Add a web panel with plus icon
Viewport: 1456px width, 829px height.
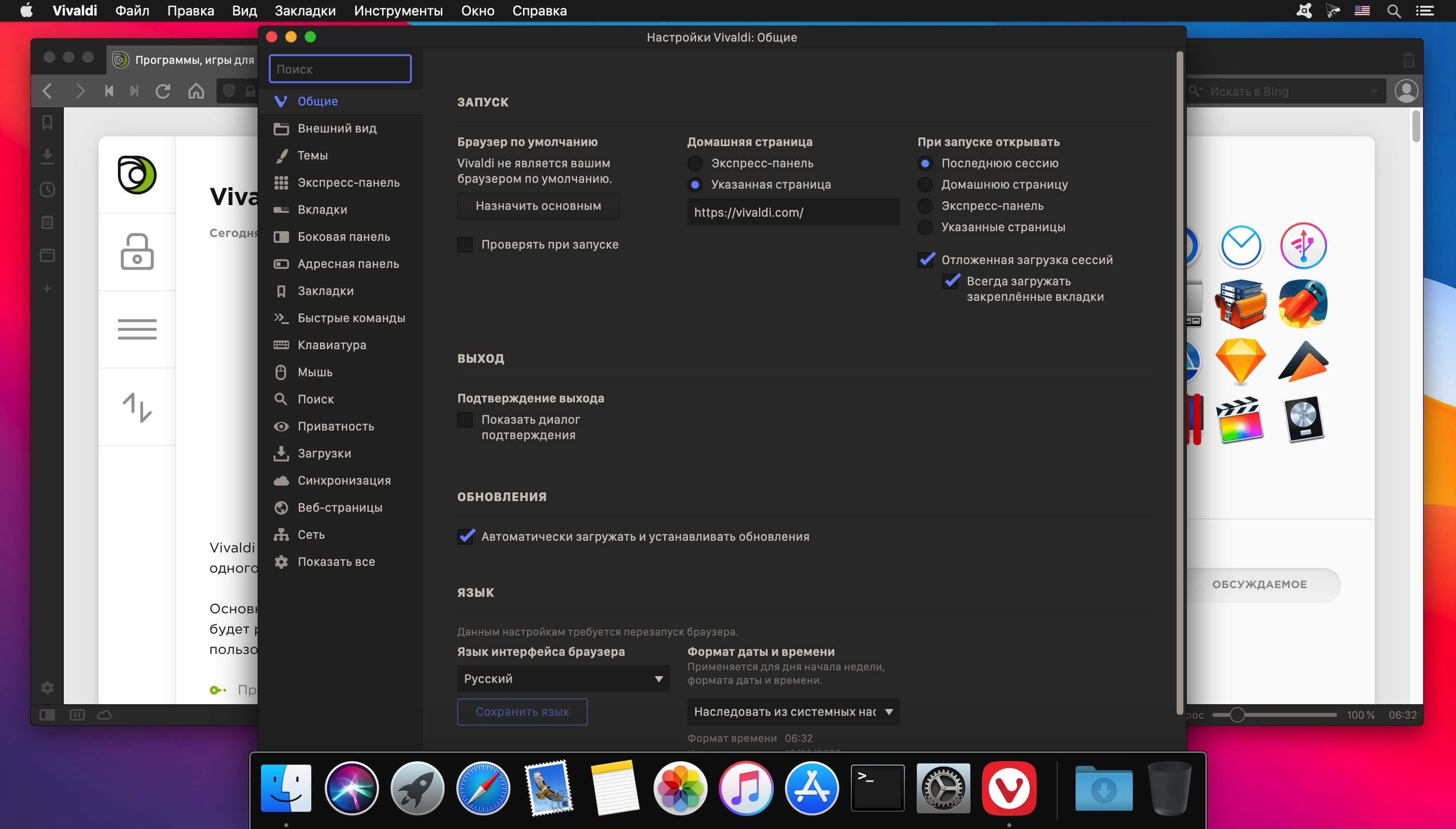47,288
